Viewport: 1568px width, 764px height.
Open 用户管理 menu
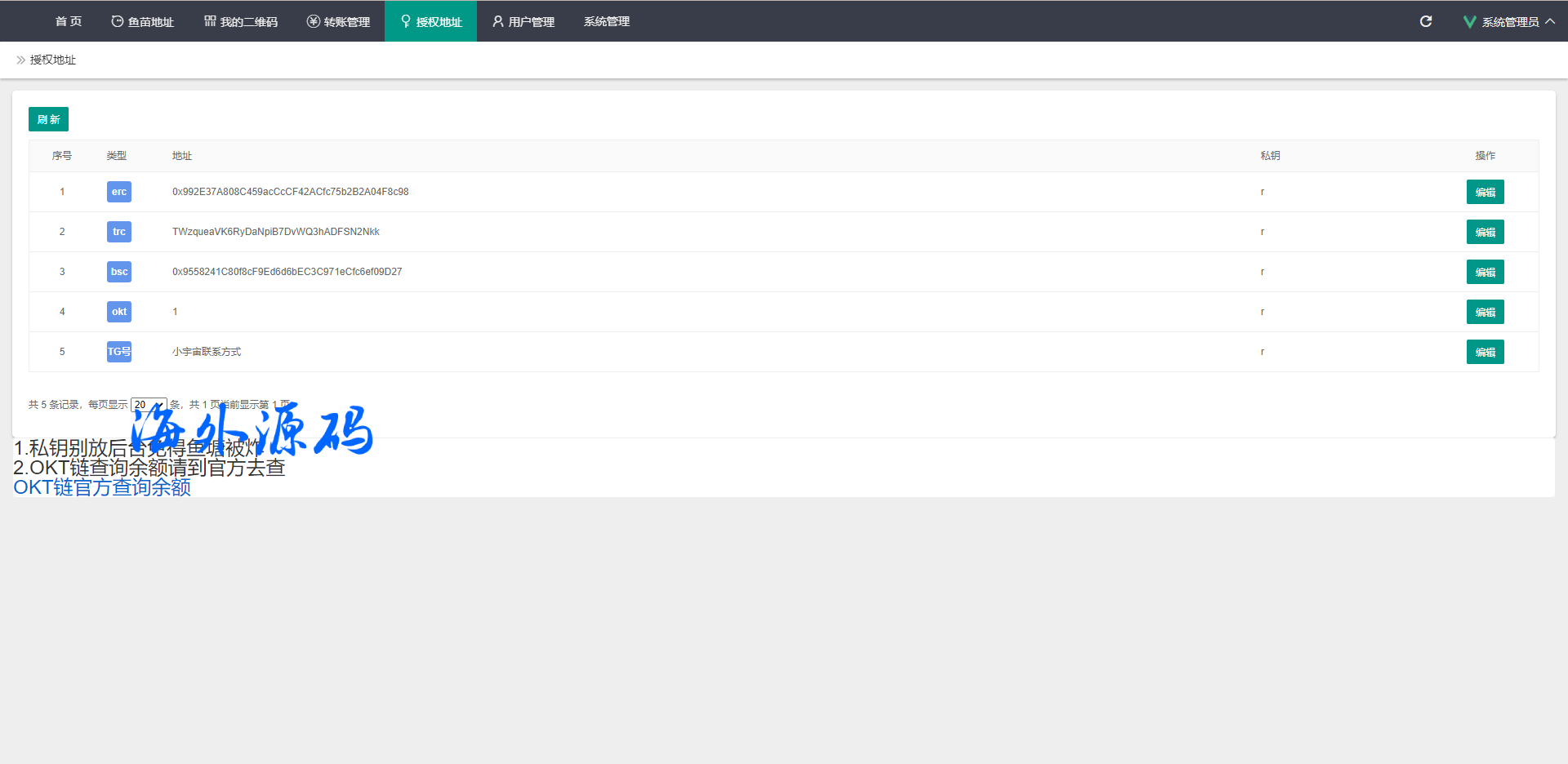point(523,22)
